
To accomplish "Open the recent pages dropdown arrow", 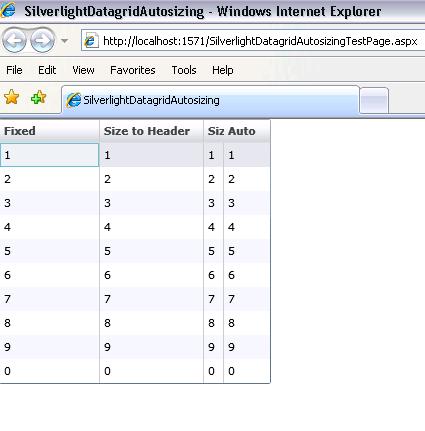I will tap(64, 41).
